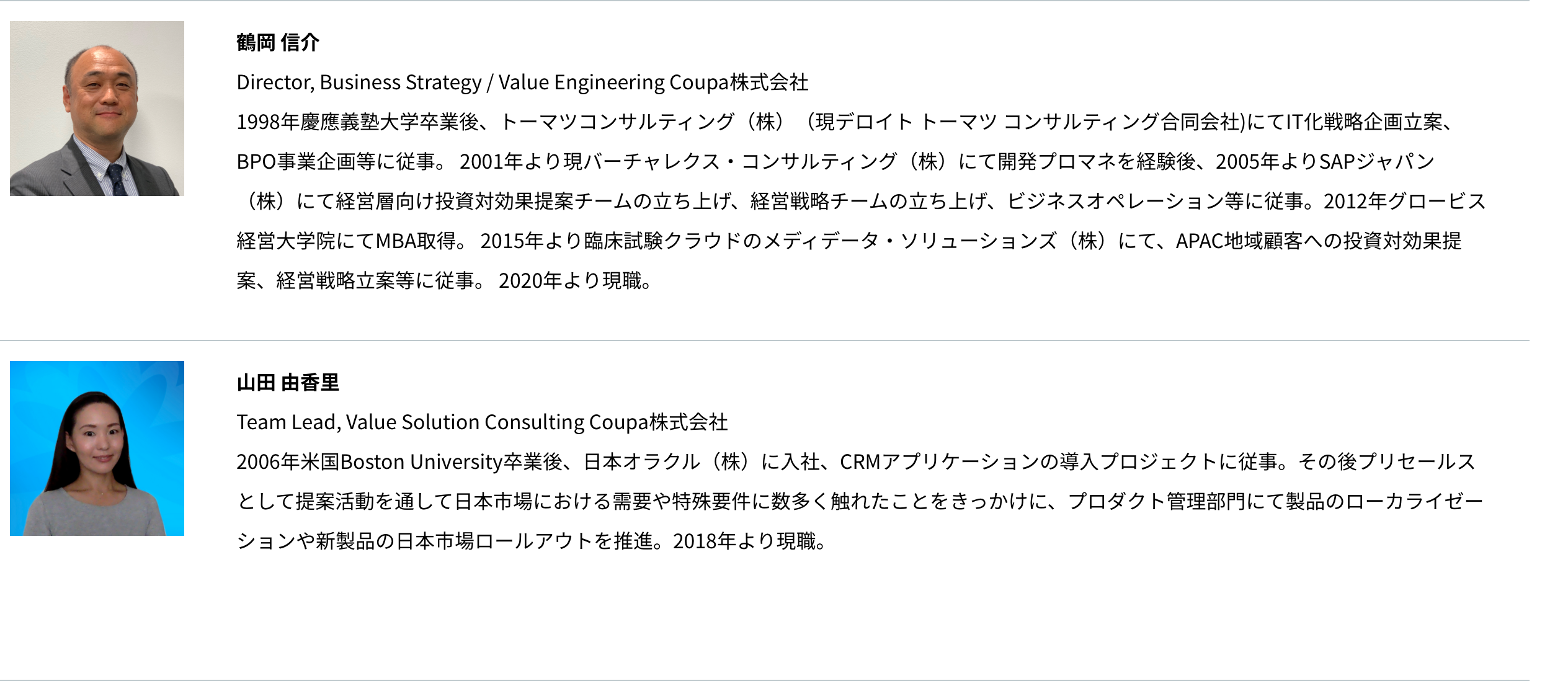Click the text 2020年より現職
The height and width of the screenshot is (681, 1568).
(x=574, y=281)
